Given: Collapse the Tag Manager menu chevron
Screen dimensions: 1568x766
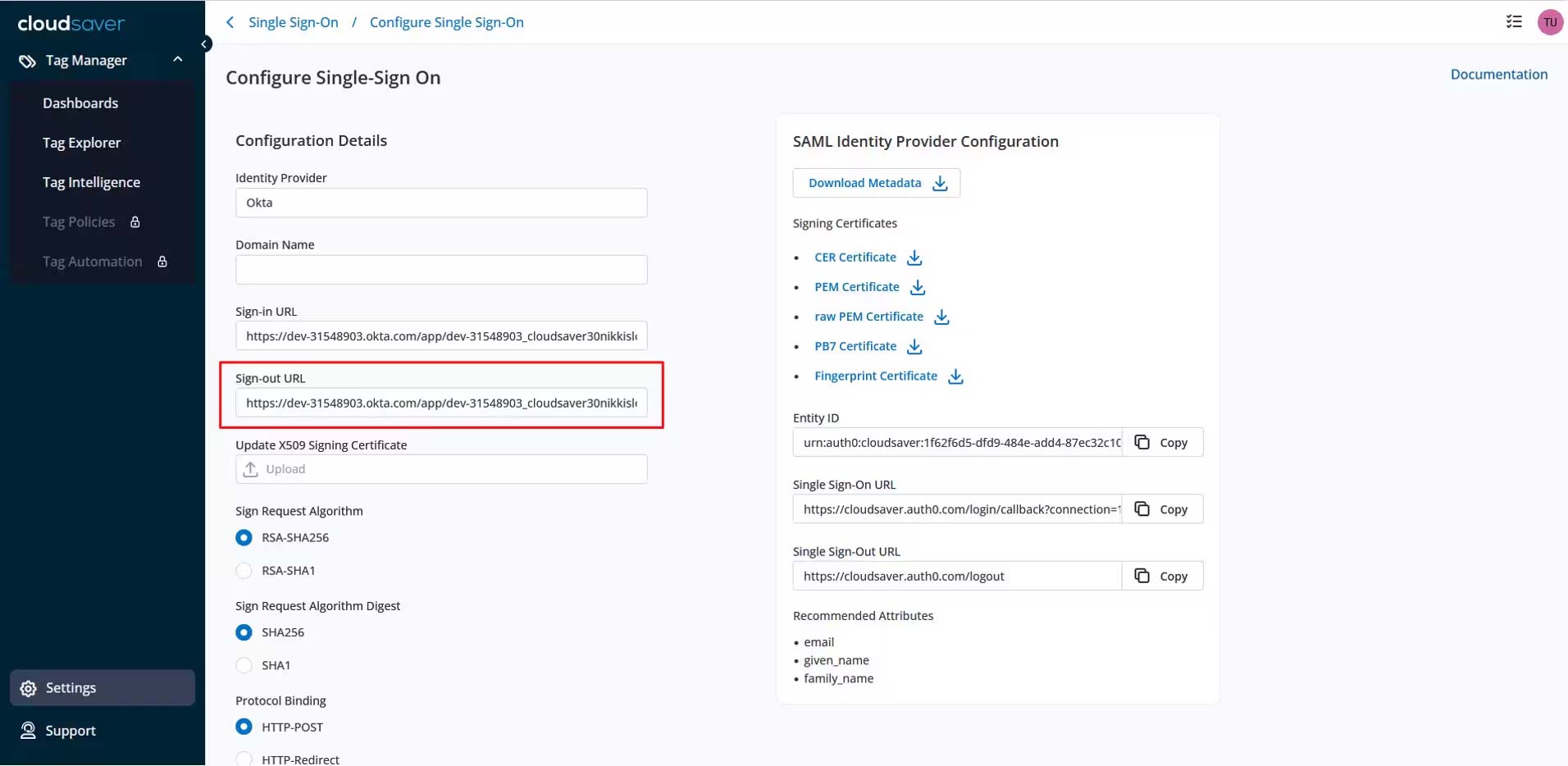Looking at the screenshot, I should [x=178, y=60].
